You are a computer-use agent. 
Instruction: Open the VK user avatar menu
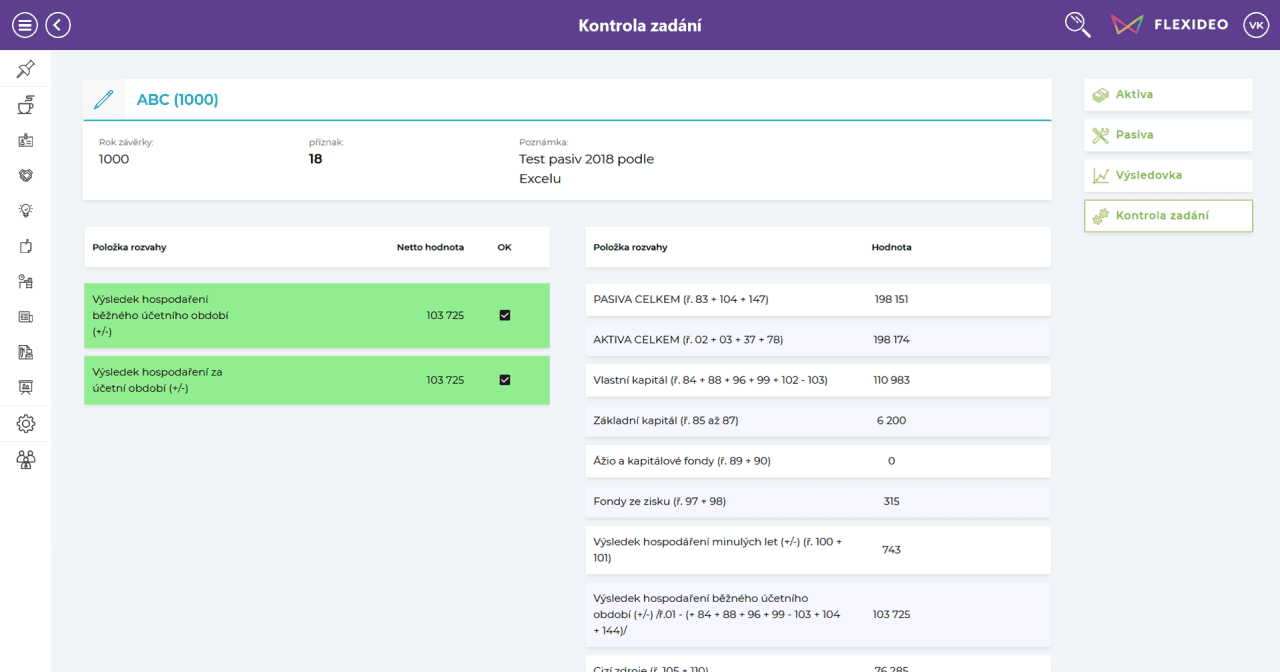tap(1256, 25)
